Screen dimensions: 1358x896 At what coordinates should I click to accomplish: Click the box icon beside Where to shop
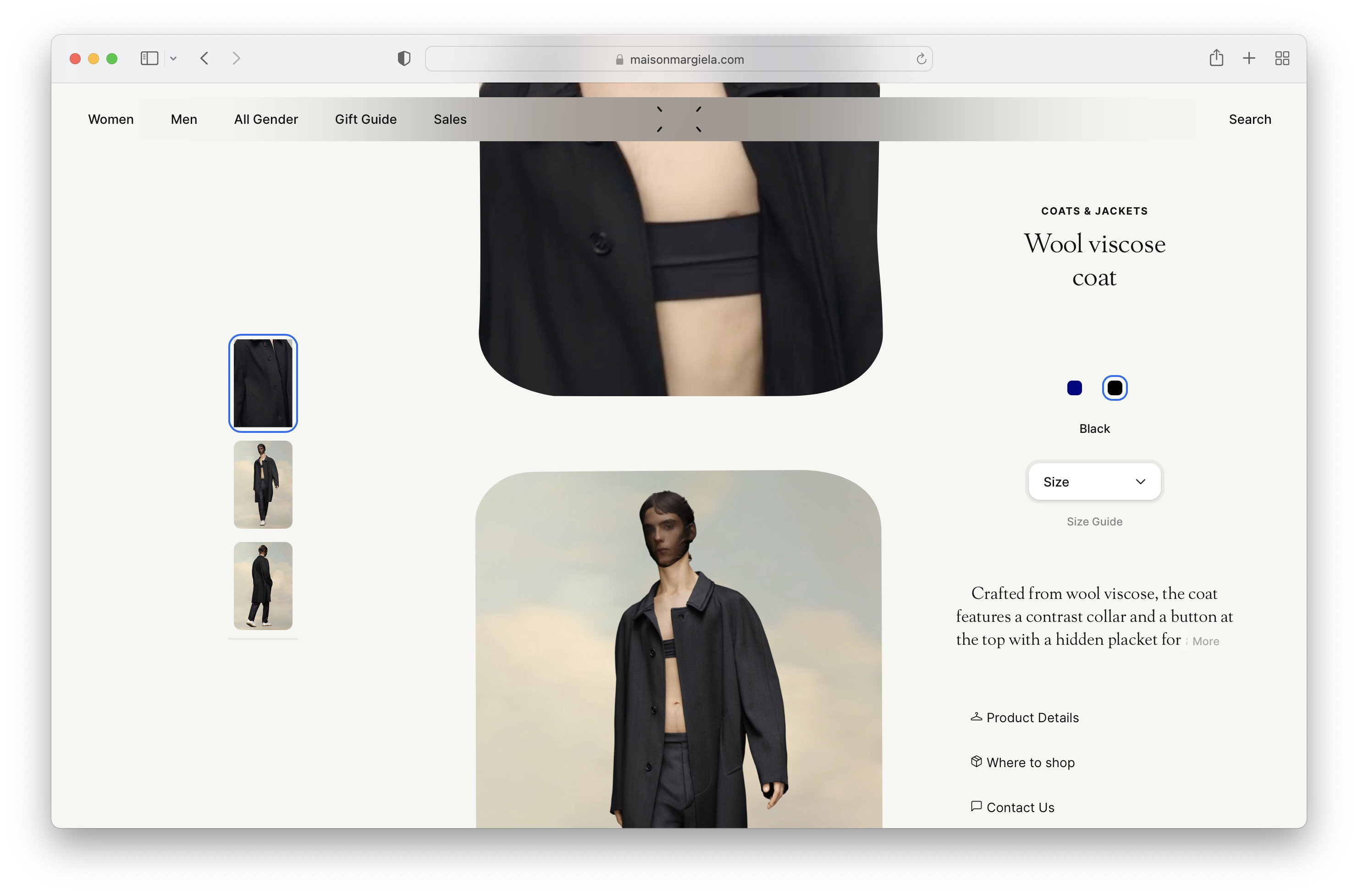click(977, 761)
